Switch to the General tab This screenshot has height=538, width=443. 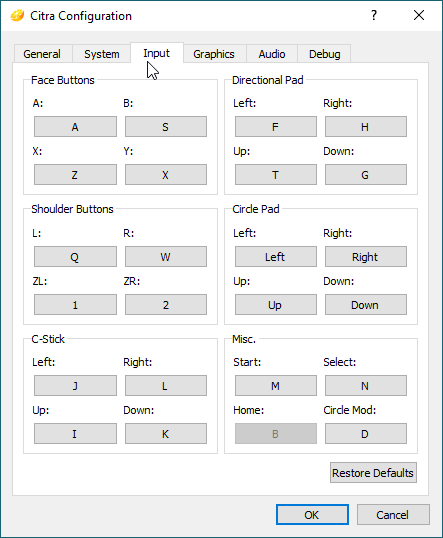click(x=42, y=54)
